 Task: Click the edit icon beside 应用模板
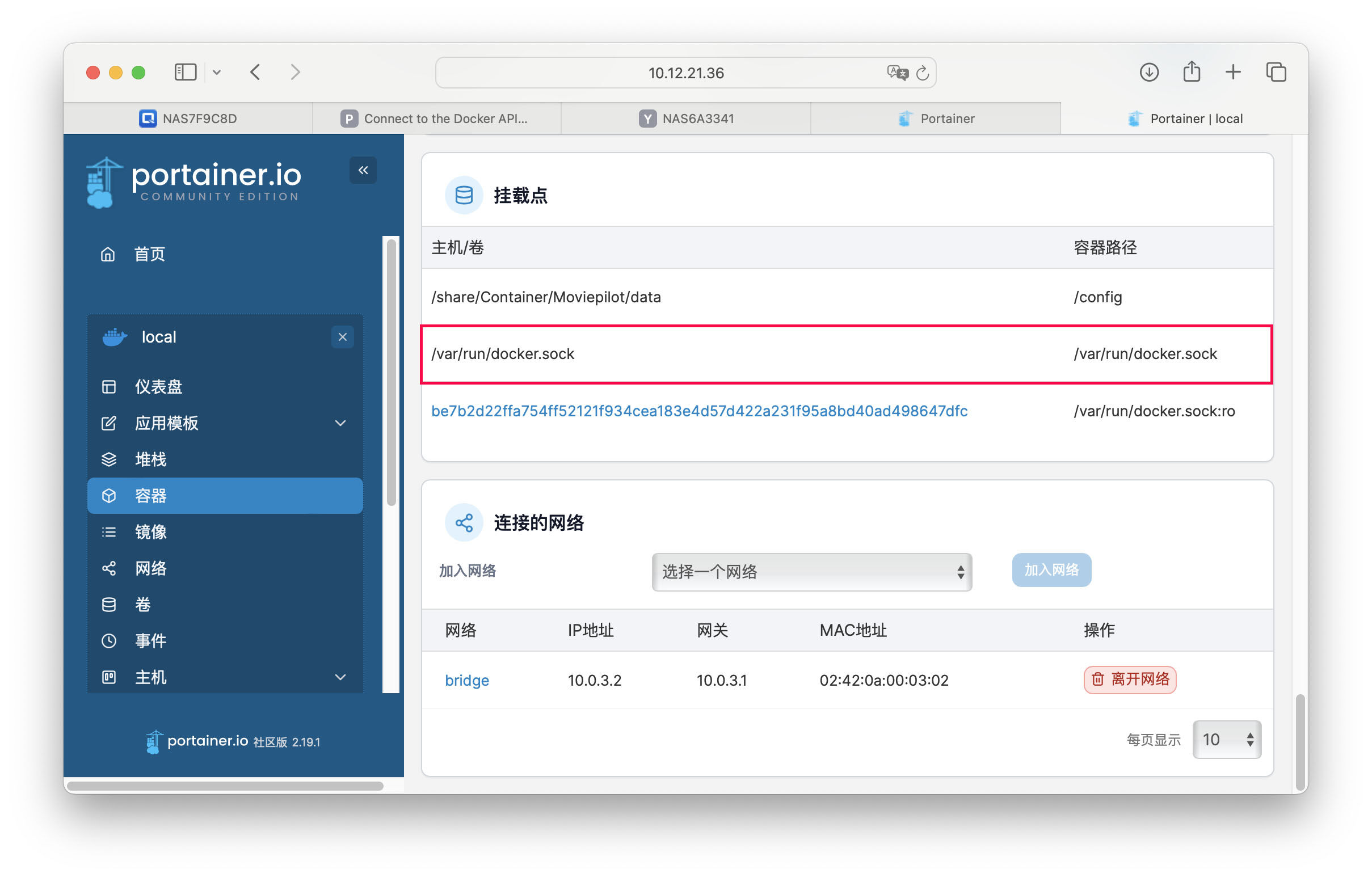click(108, 423)
